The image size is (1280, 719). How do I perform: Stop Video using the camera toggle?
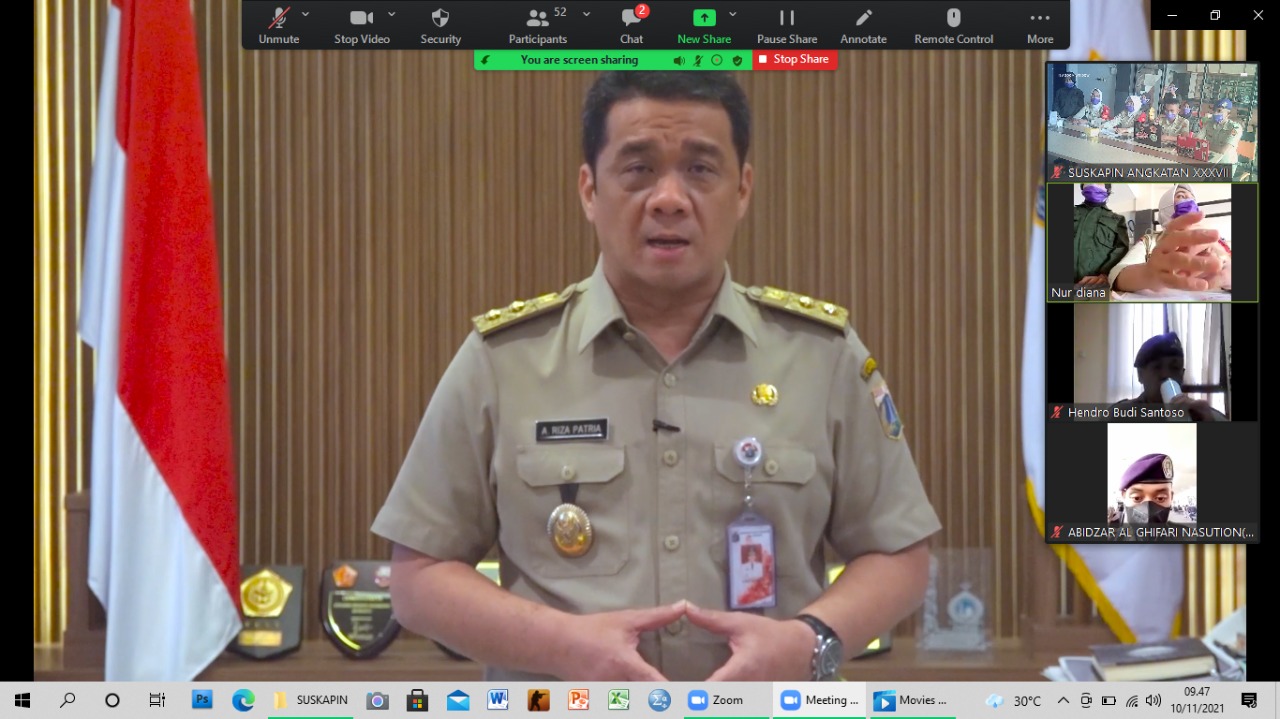(x=361, y=25)
